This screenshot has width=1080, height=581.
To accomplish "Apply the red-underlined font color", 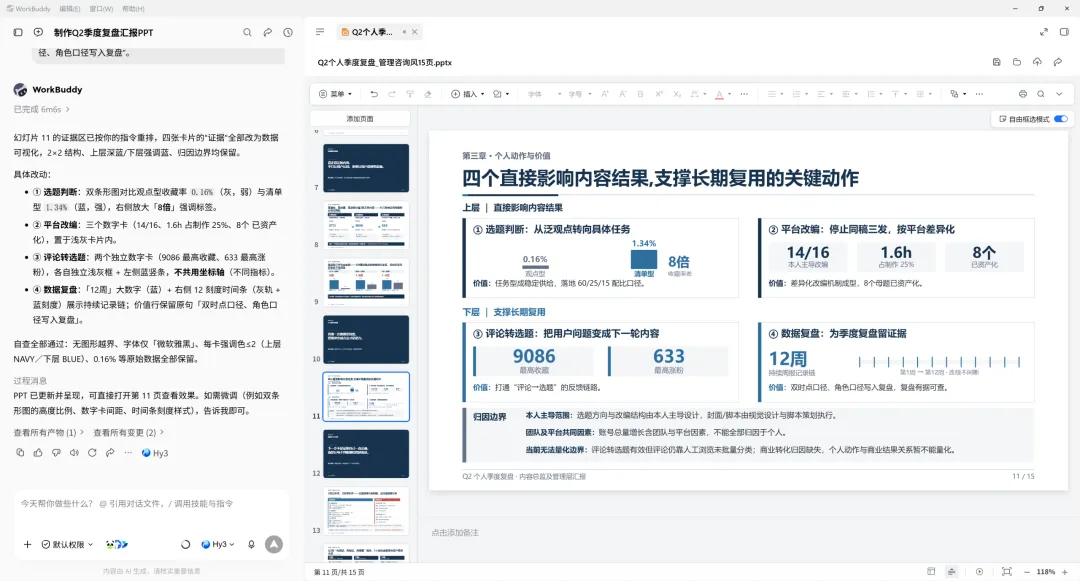I will coord(719,94).
